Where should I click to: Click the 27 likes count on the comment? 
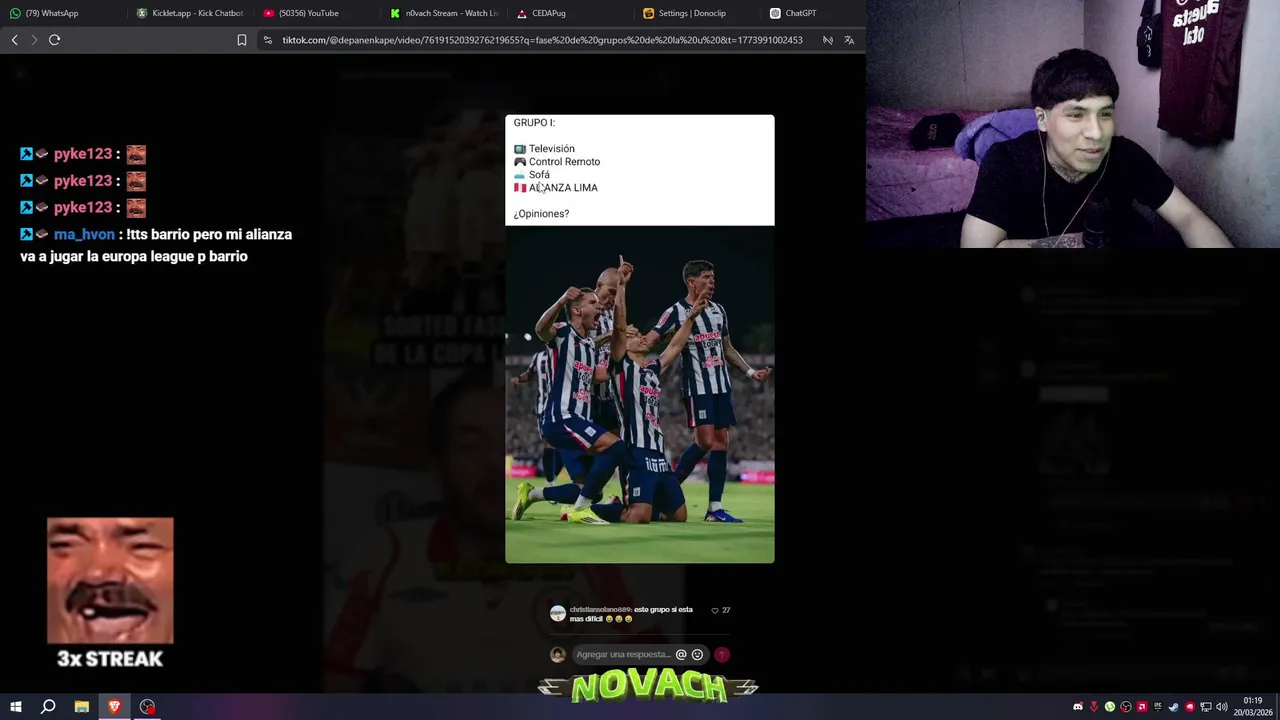click(x=726, y=610)
